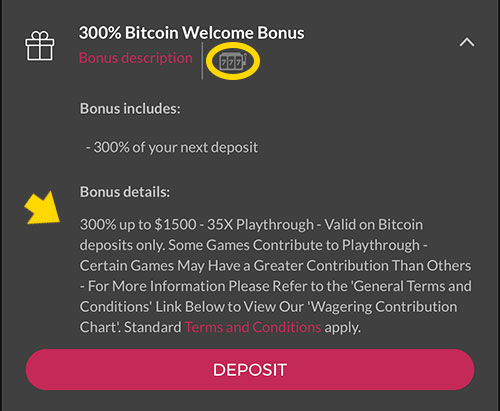500x411 pixels.
Task: Select the 'Bonus includes:' heading
Action: [130, 109]
